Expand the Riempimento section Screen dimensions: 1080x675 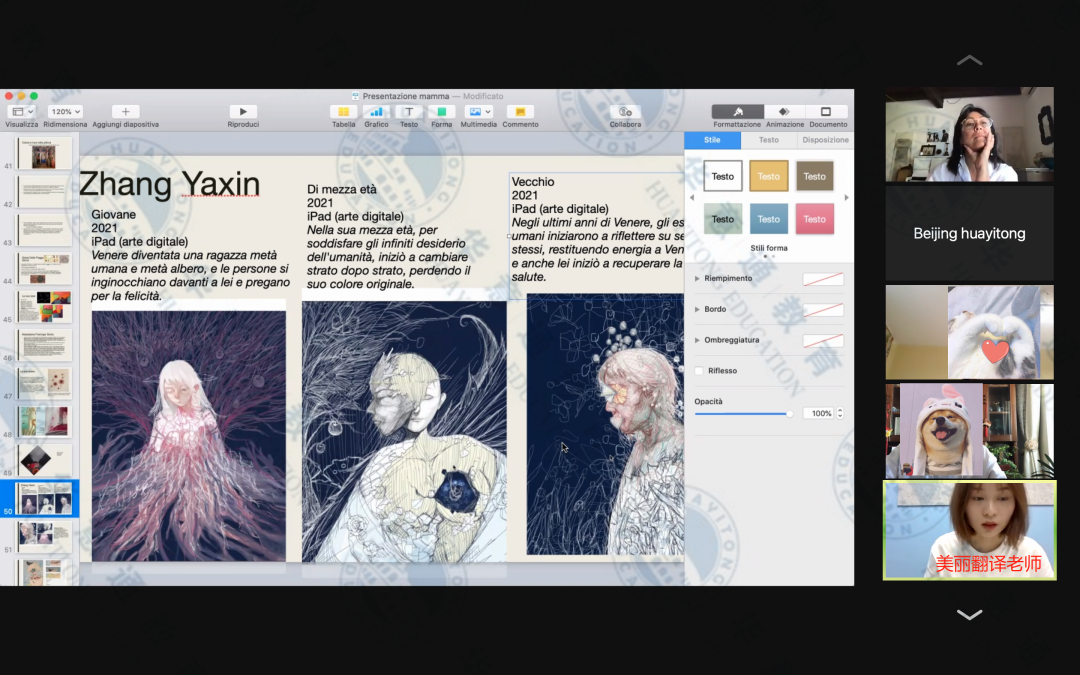[697, 278]
